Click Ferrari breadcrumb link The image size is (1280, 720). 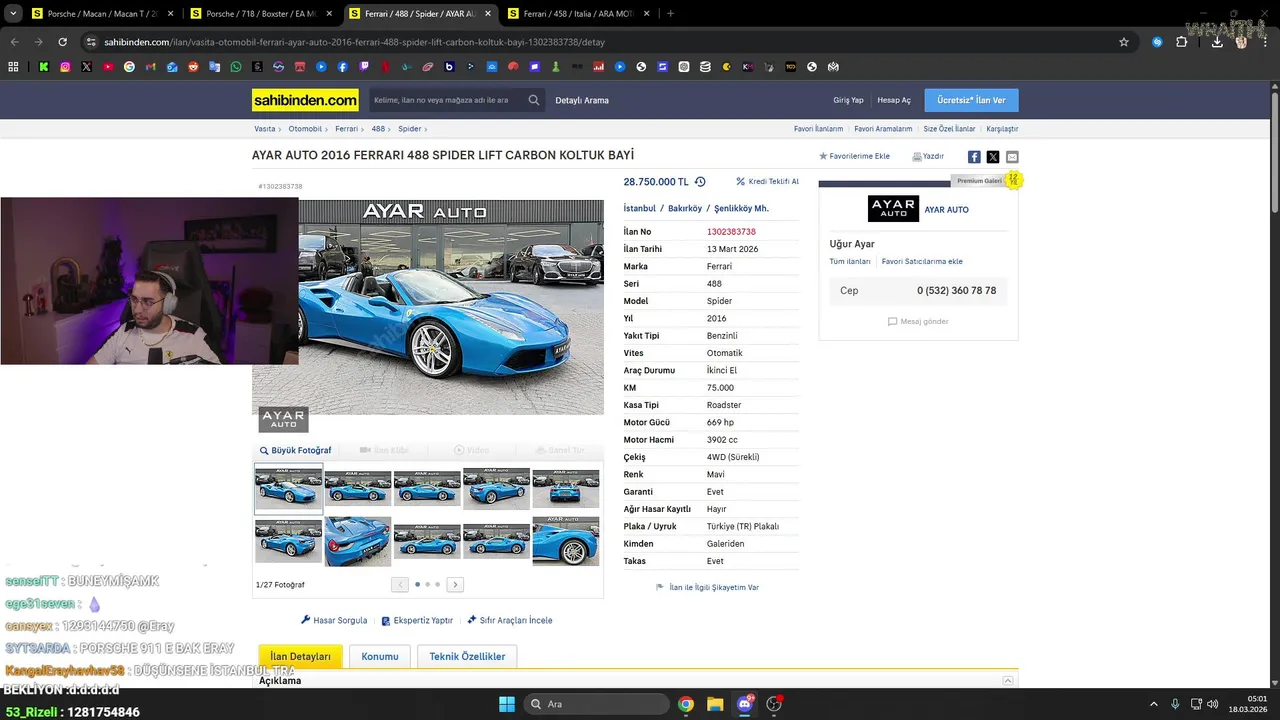[346, 129]
